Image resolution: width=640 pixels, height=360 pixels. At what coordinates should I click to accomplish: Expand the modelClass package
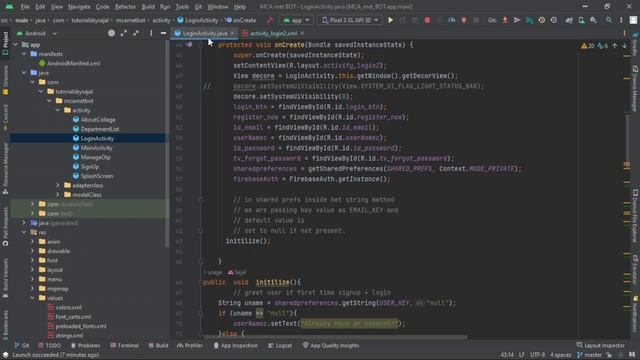[58, 195]
